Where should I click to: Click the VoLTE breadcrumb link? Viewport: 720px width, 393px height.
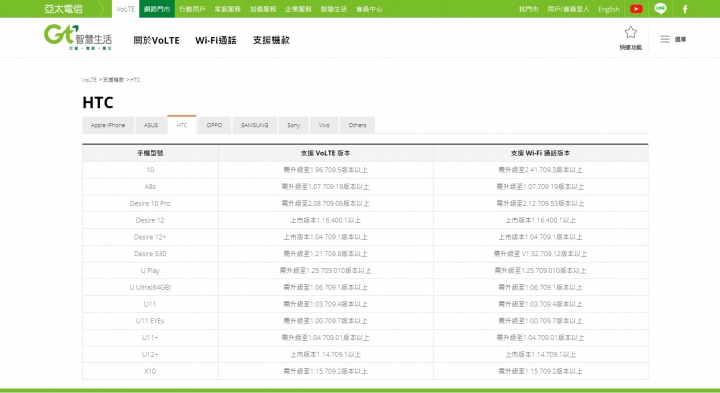pos(89,80)
